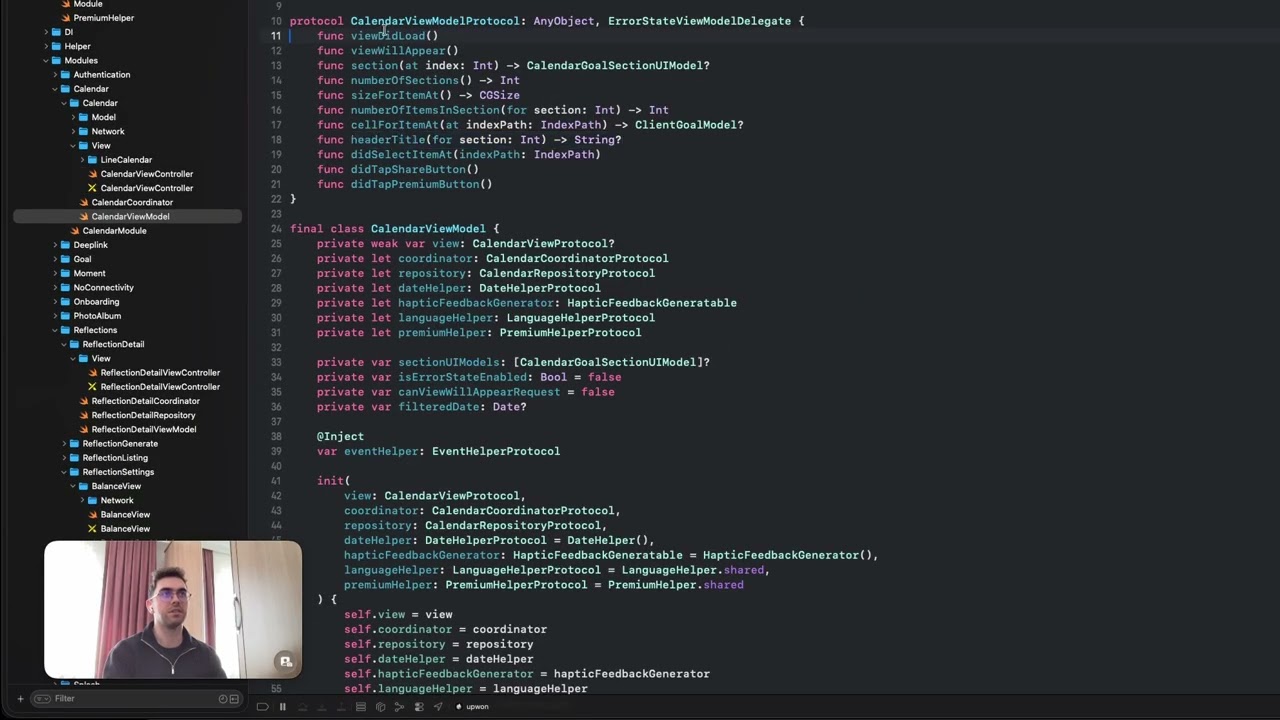The image size is (1280, 720).
Task: Click 'EventHelperProtocol' type on line 39
Action: [x=496, y=452]
